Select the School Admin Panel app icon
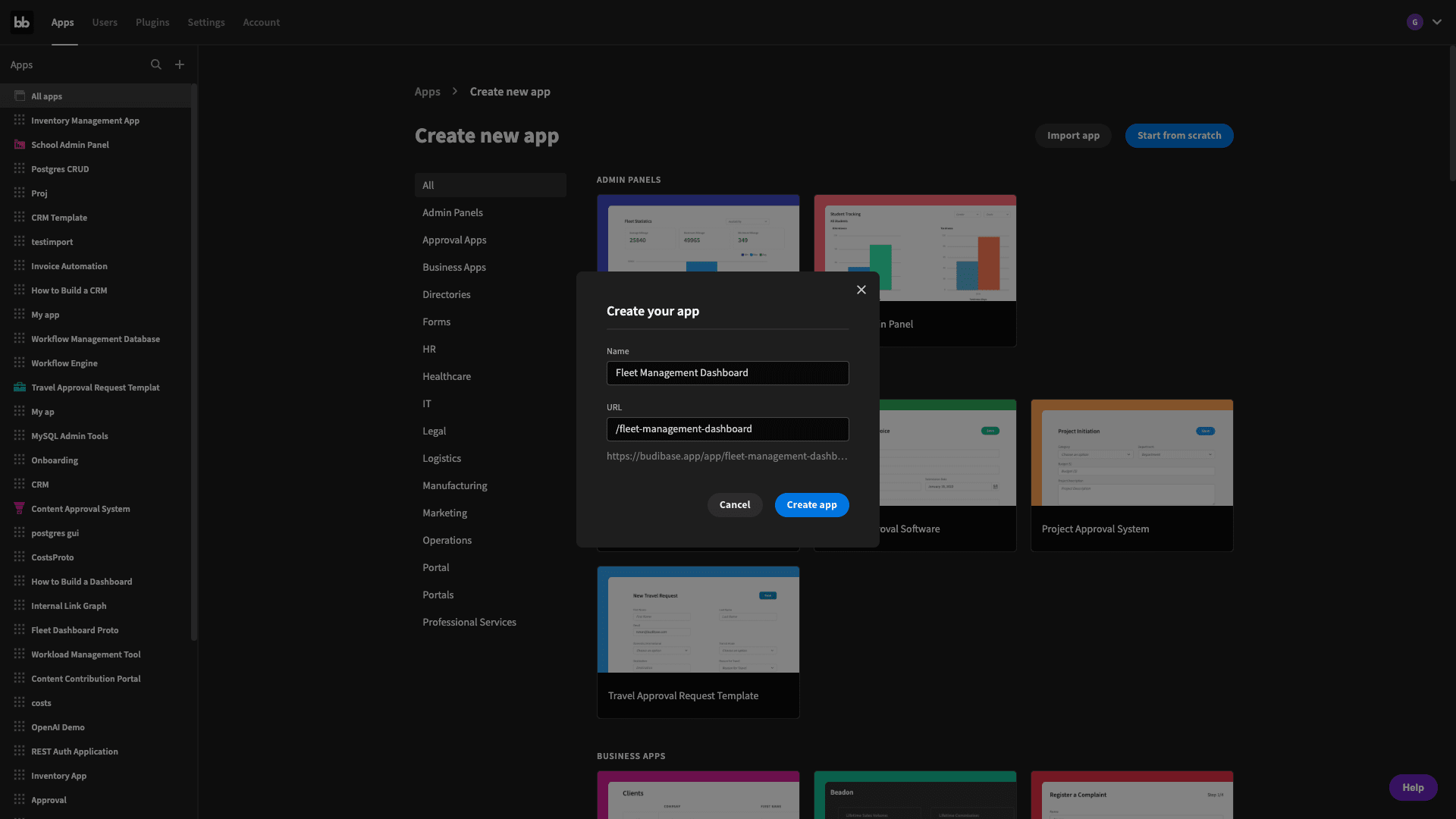This screenshot has height=819, width=1456. (x=19, y=144)
